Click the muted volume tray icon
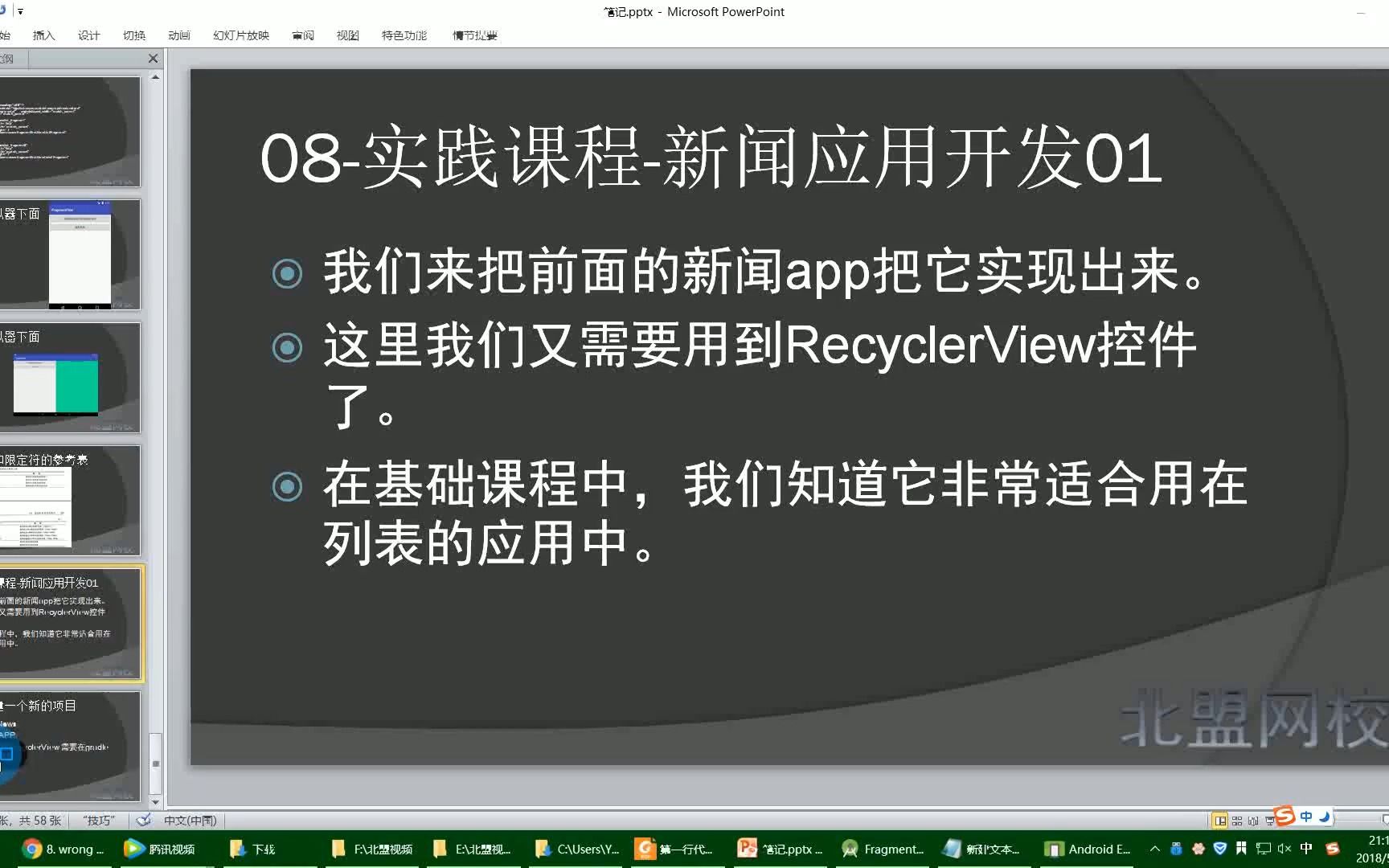The width and height of the screenshot is (1389, 868). coord(1285,849)
